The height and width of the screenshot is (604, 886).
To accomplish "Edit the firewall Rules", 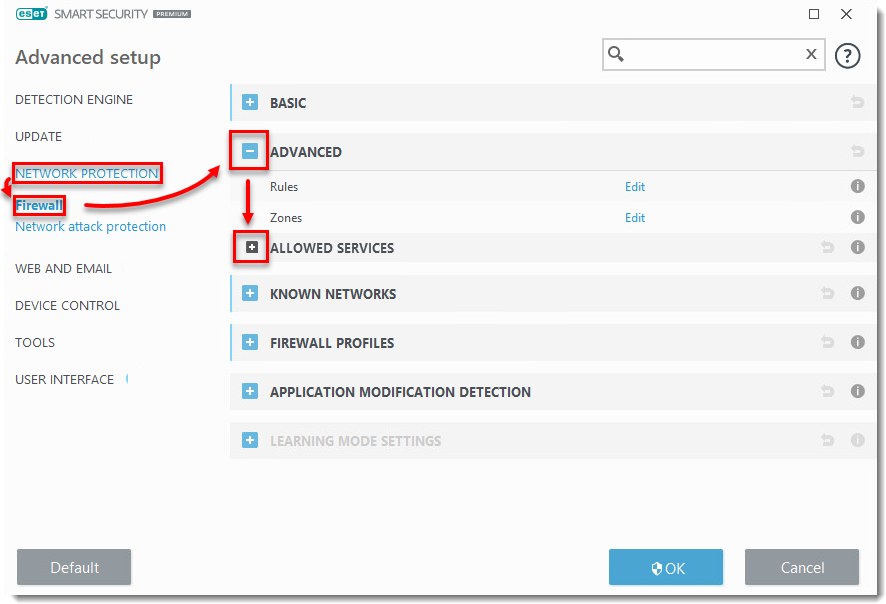I will [635, 187].
